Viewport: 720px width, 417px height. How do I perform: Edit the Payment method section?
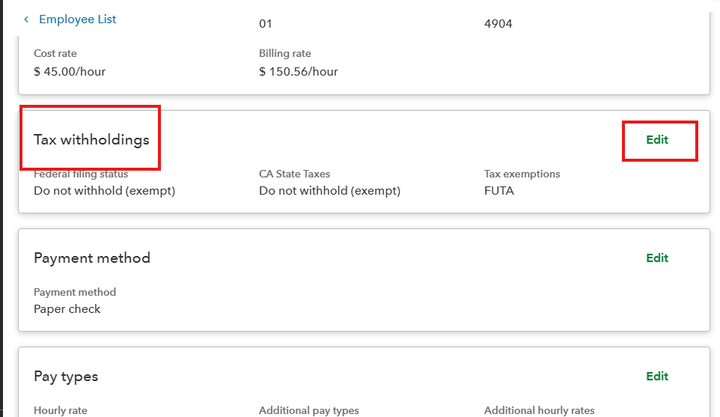click(x=657, y=258)
